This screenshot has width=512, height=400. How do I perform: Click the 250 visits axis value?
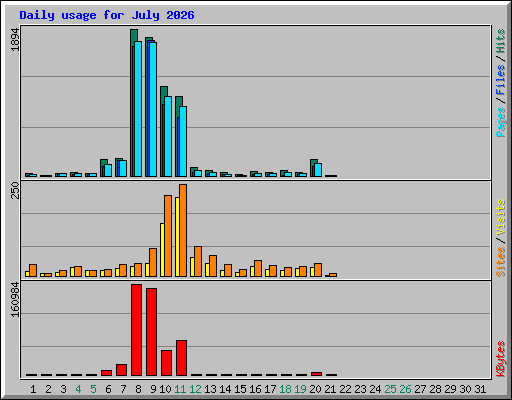(x=15, y=190)
